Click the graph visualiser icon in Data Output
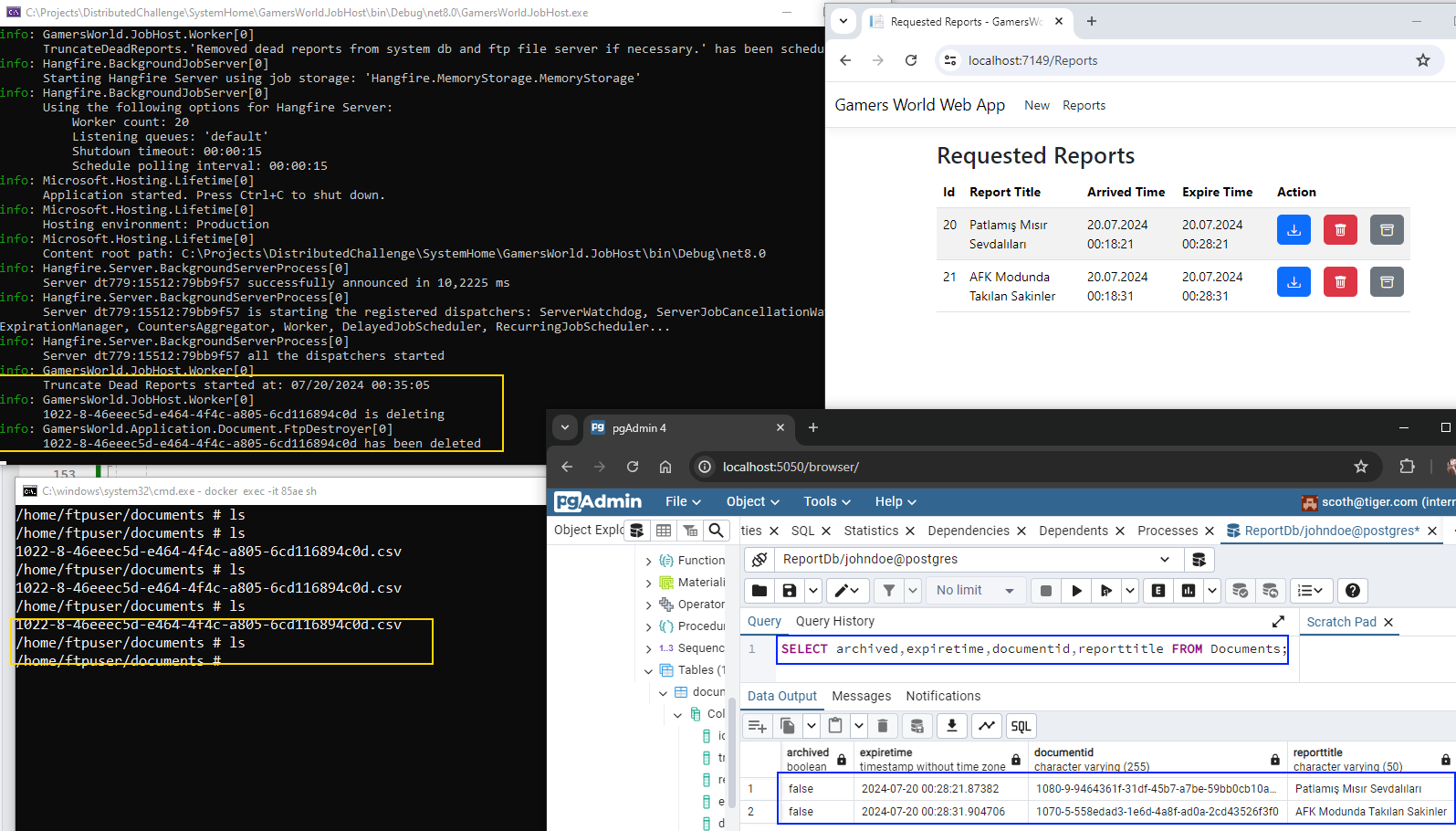 (987, 726)
